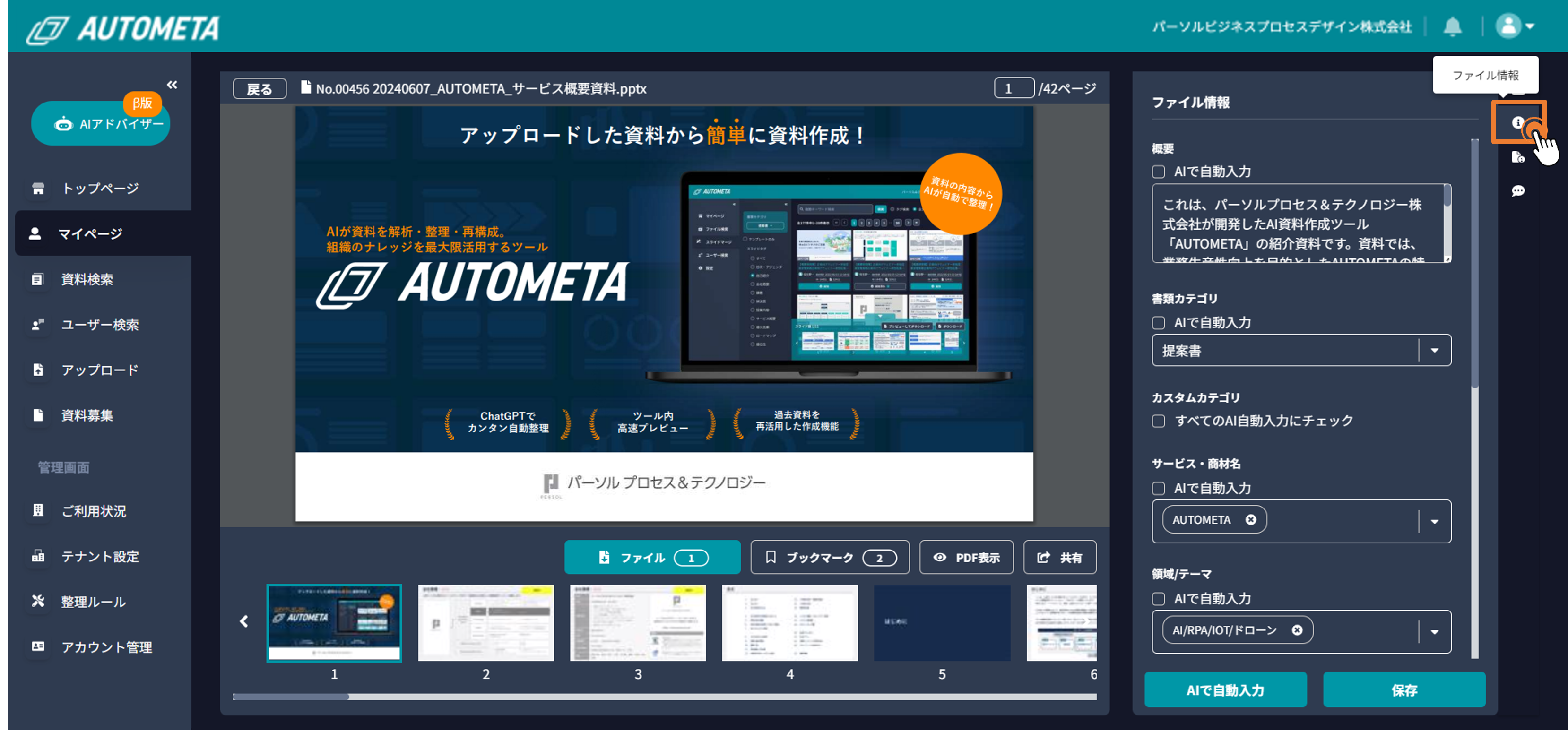Click the main slide preview image

(x=664, y=314)
